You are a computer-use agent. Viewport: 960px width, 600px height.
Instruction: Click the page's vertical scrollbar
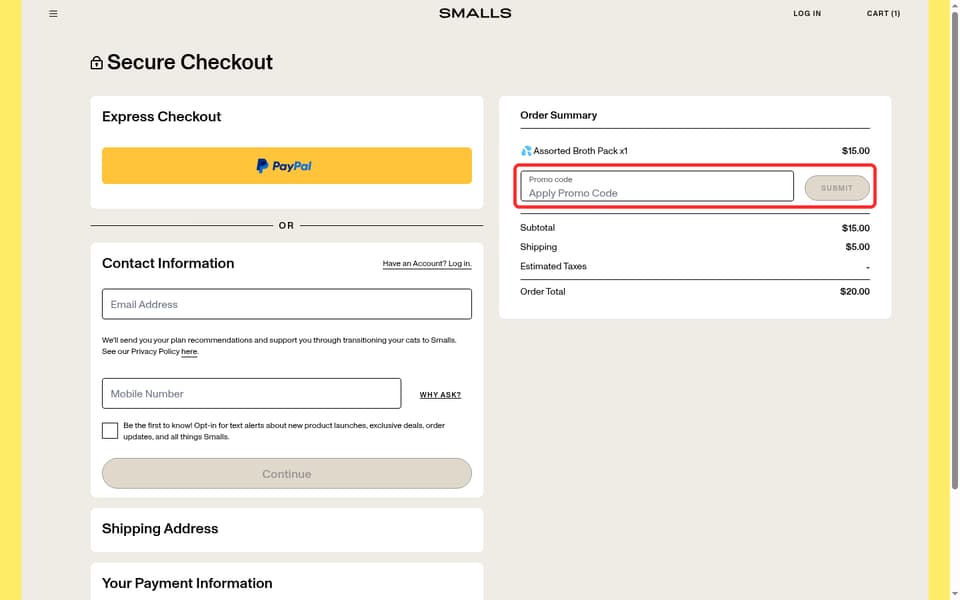pos(954,251)
